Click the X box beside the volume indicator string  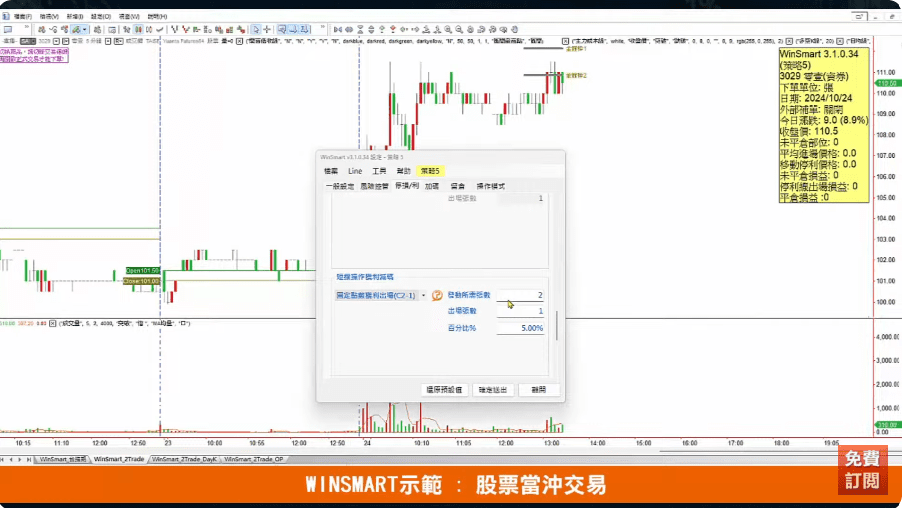click(52, 323)
